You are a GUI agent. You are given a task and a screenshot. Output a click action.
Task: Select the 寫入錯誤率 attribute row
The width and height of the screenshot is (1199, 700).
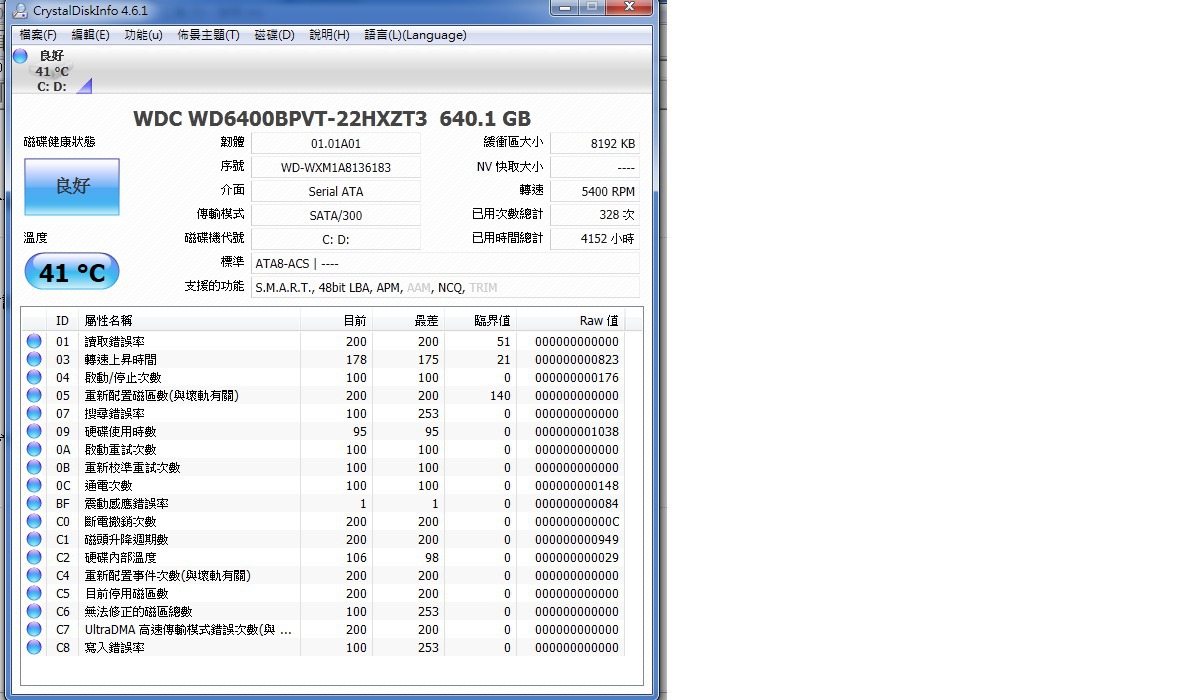(323, 647)
